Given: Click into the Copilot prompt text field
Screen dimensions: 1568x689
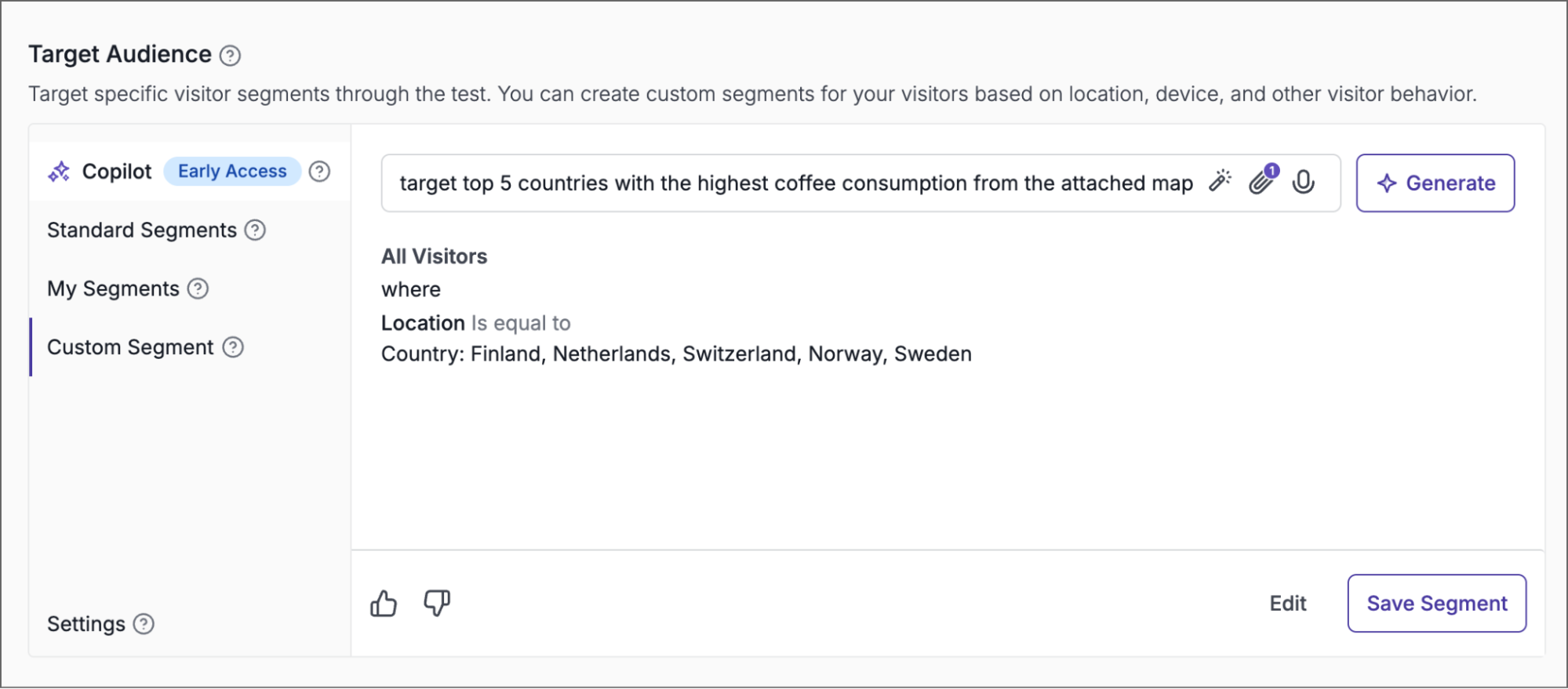Looking at the screenshot, I should 796,183.
